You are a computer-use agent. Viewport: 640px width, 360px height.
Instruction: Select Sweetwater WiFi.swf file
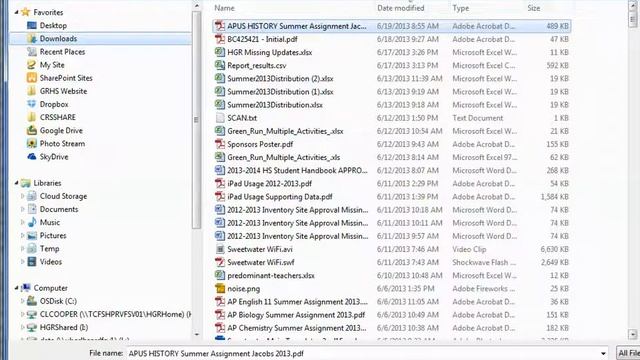coord(392,262)
